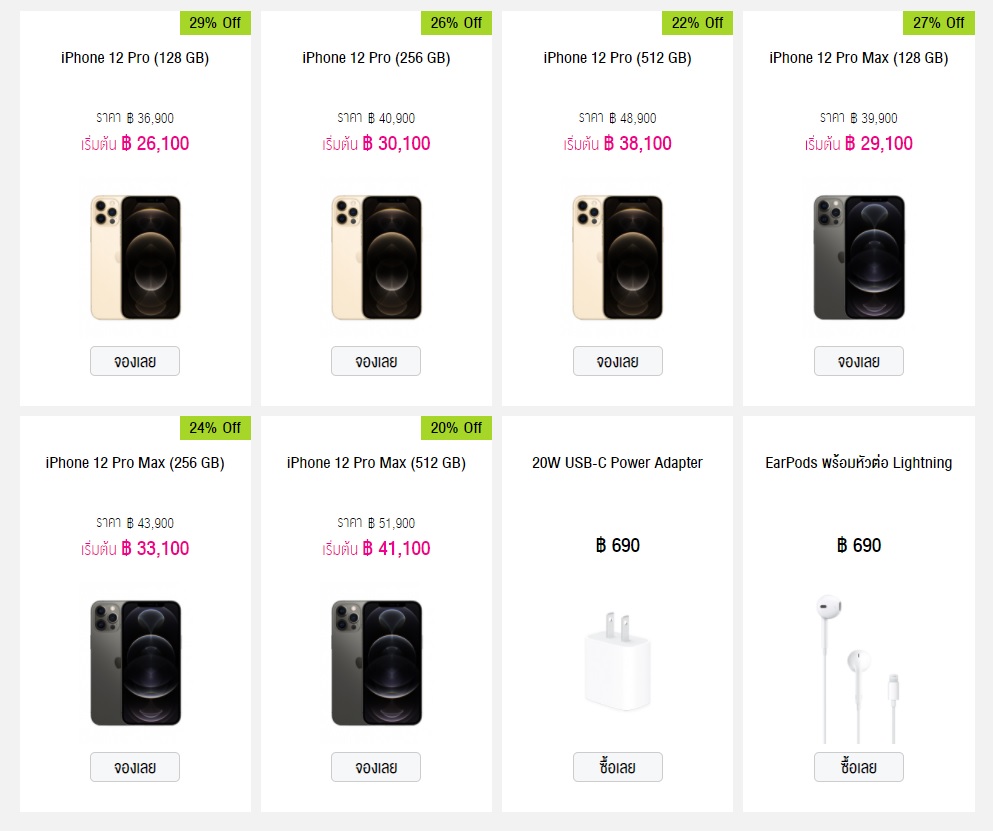Click the iPhone 12 Pro 256 GB product image
The width and height of the screenshot is (993, 831).
point(377,257)
